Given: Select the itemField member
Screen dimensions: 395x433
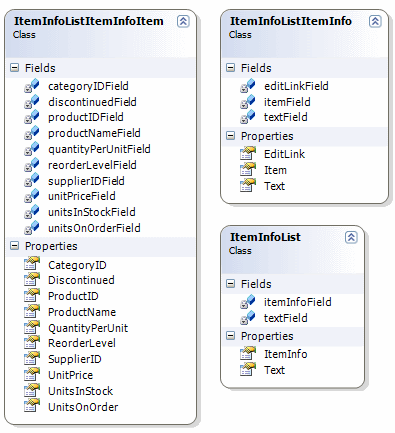Looking at the screenshot, I should click(287, 102).
